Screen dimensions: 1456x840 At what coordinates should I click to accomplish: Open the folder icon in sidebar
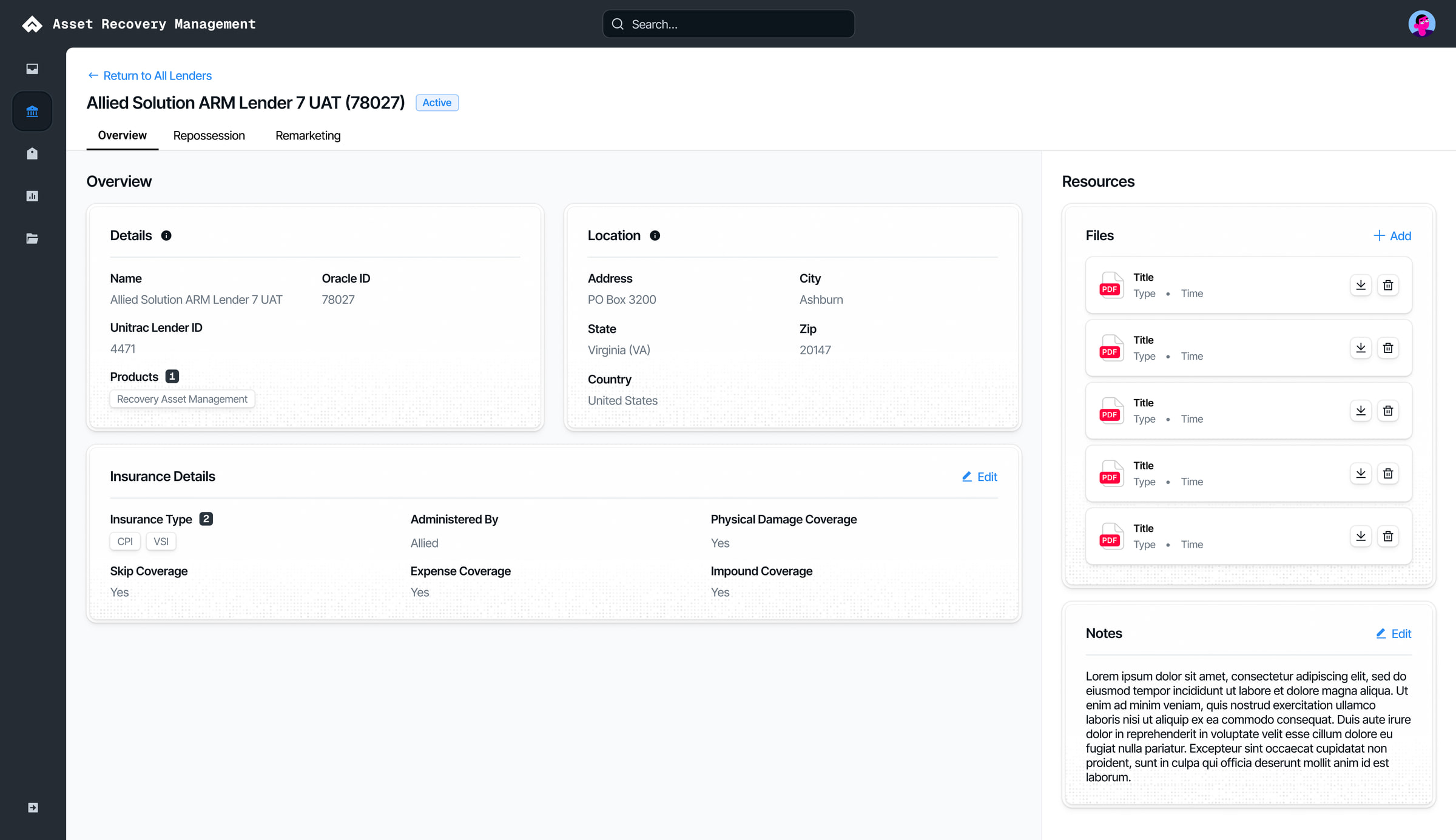(32, 238)
